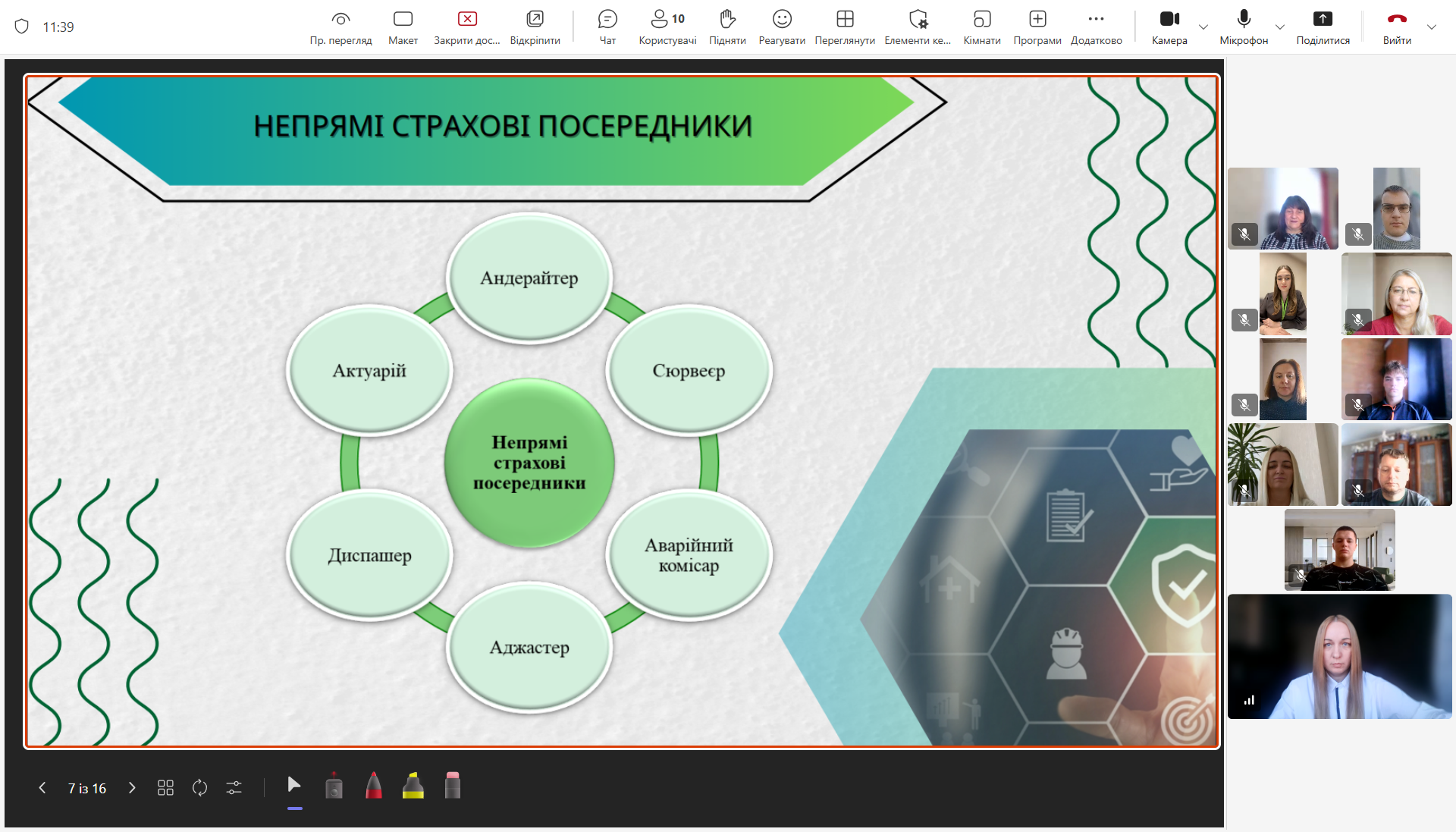Open slide grid view icon
This screenshot has width=1456, height=832.
pos(165,788)
